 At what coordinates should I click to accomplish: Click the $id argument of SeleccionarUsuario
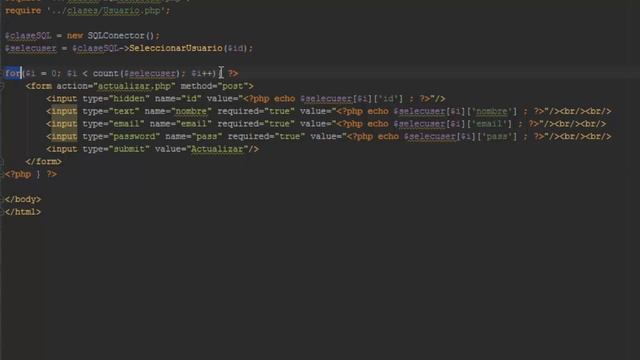click(236, 49)
